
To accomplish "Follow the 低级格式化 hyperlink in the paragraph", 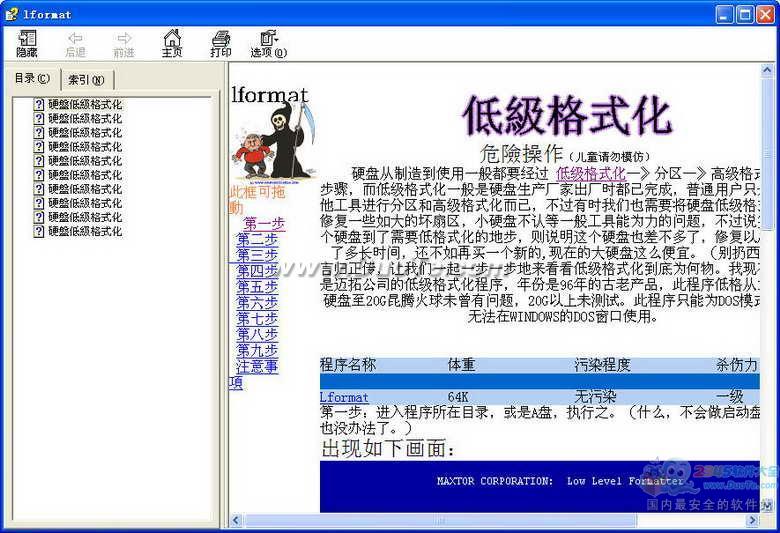I will (x=591, y=174).
